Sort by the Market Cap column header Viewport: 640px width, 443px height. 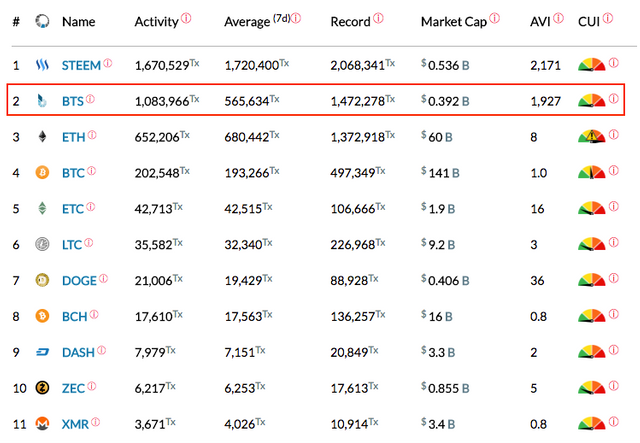coord(454,22)
